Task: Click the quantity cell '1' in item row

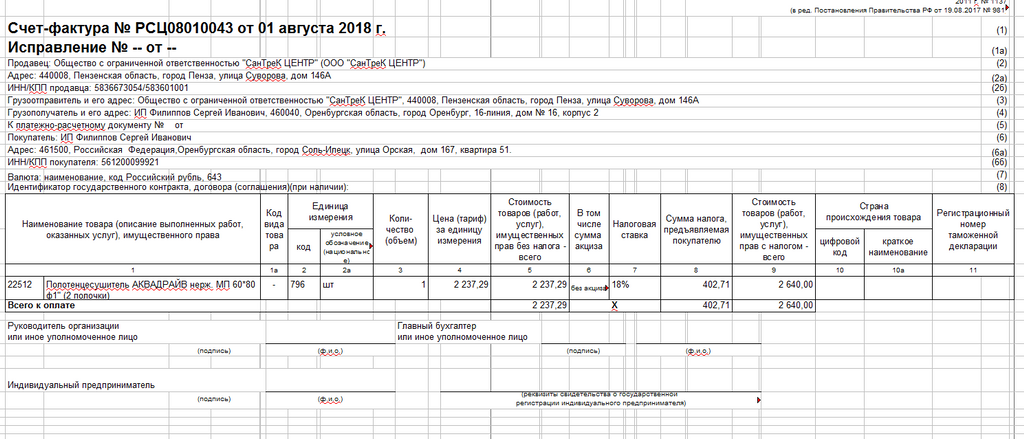Action: tap(400, 288)
